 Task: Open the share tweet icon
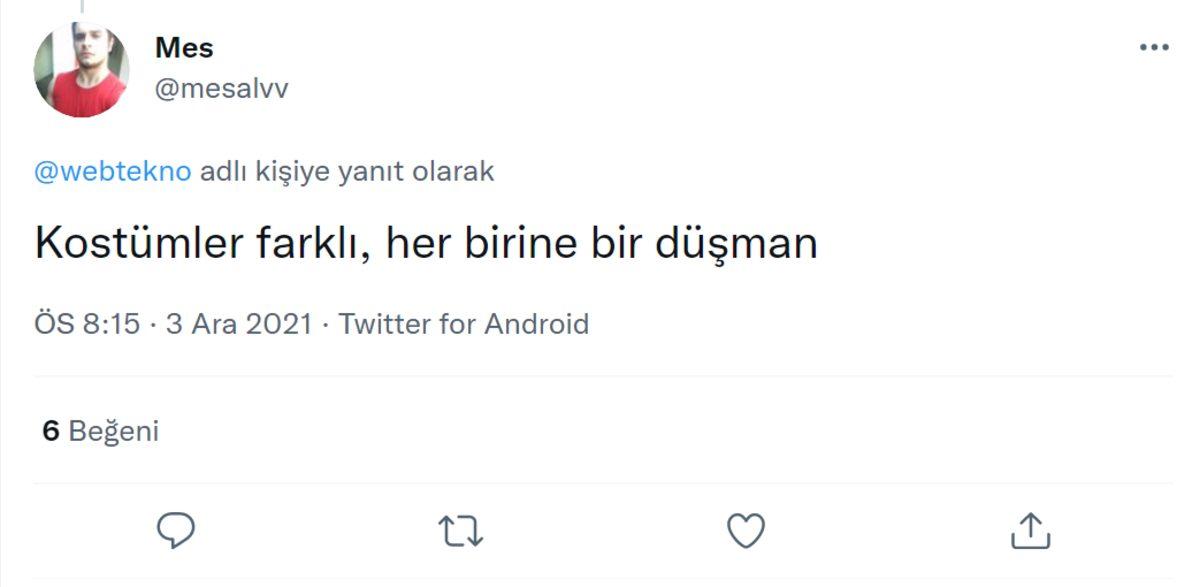click(1028, 531)
